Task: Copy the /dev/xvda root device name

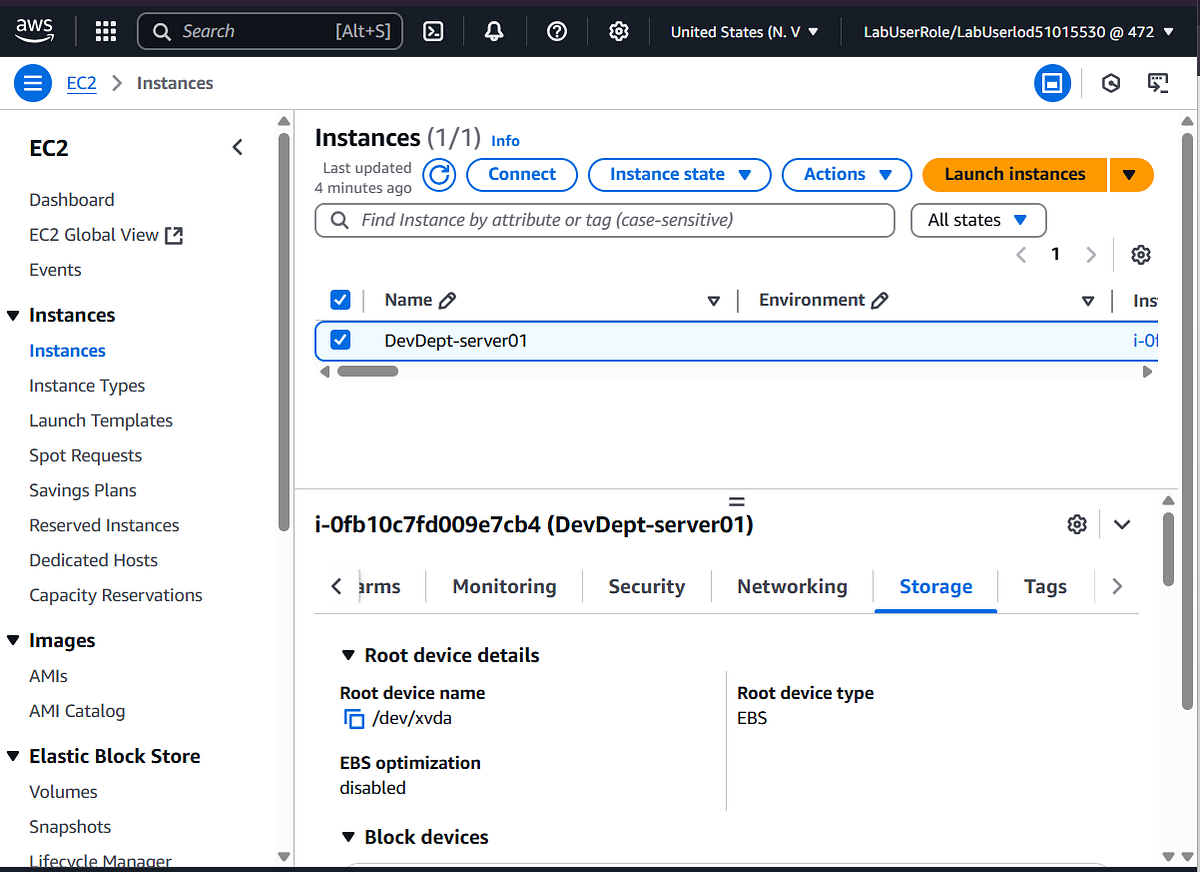Action: pyautogui.click(x=353, y=718)
